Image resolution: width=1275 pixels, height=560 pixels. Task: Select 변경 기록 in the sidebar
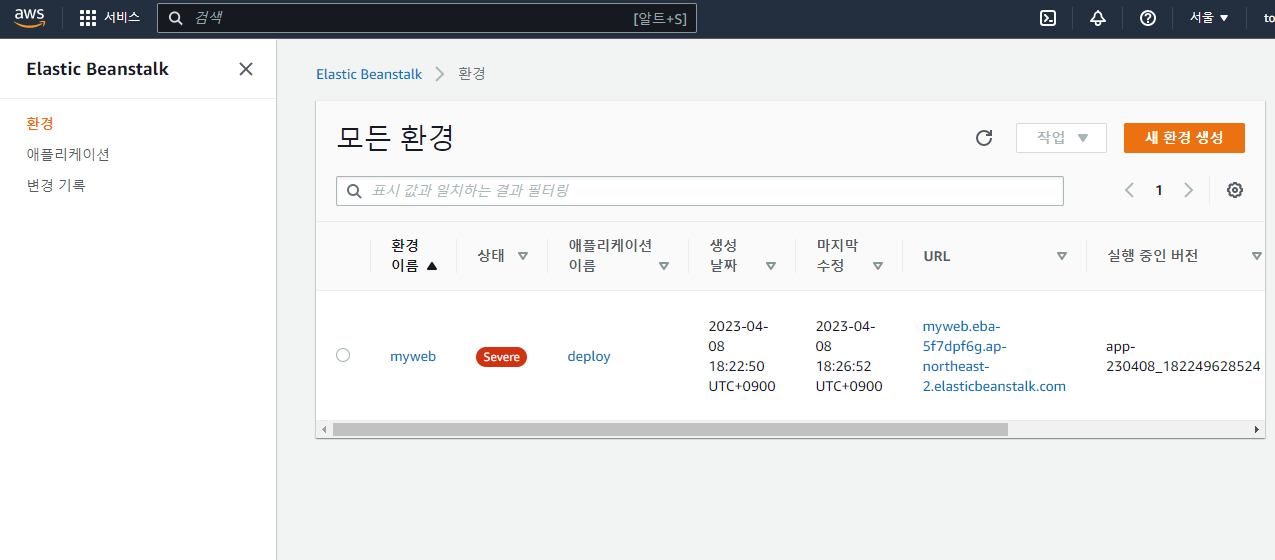pyautogui.click(x=56, y=185)
